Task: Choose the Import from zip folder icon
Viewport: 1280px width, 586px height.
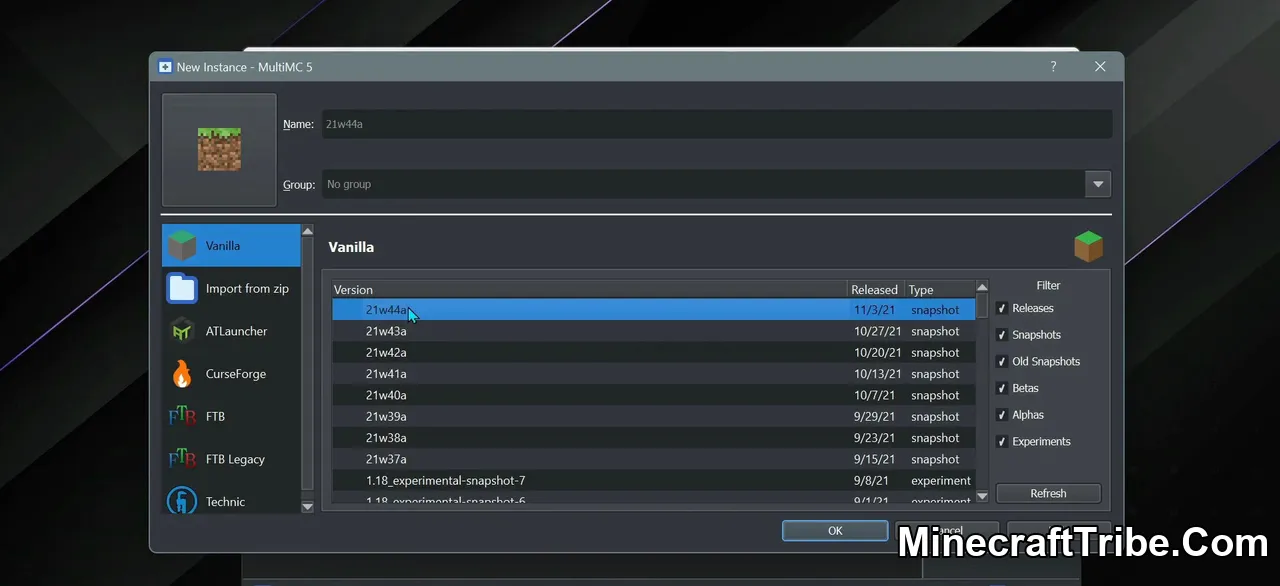Action: pos(181,288)
